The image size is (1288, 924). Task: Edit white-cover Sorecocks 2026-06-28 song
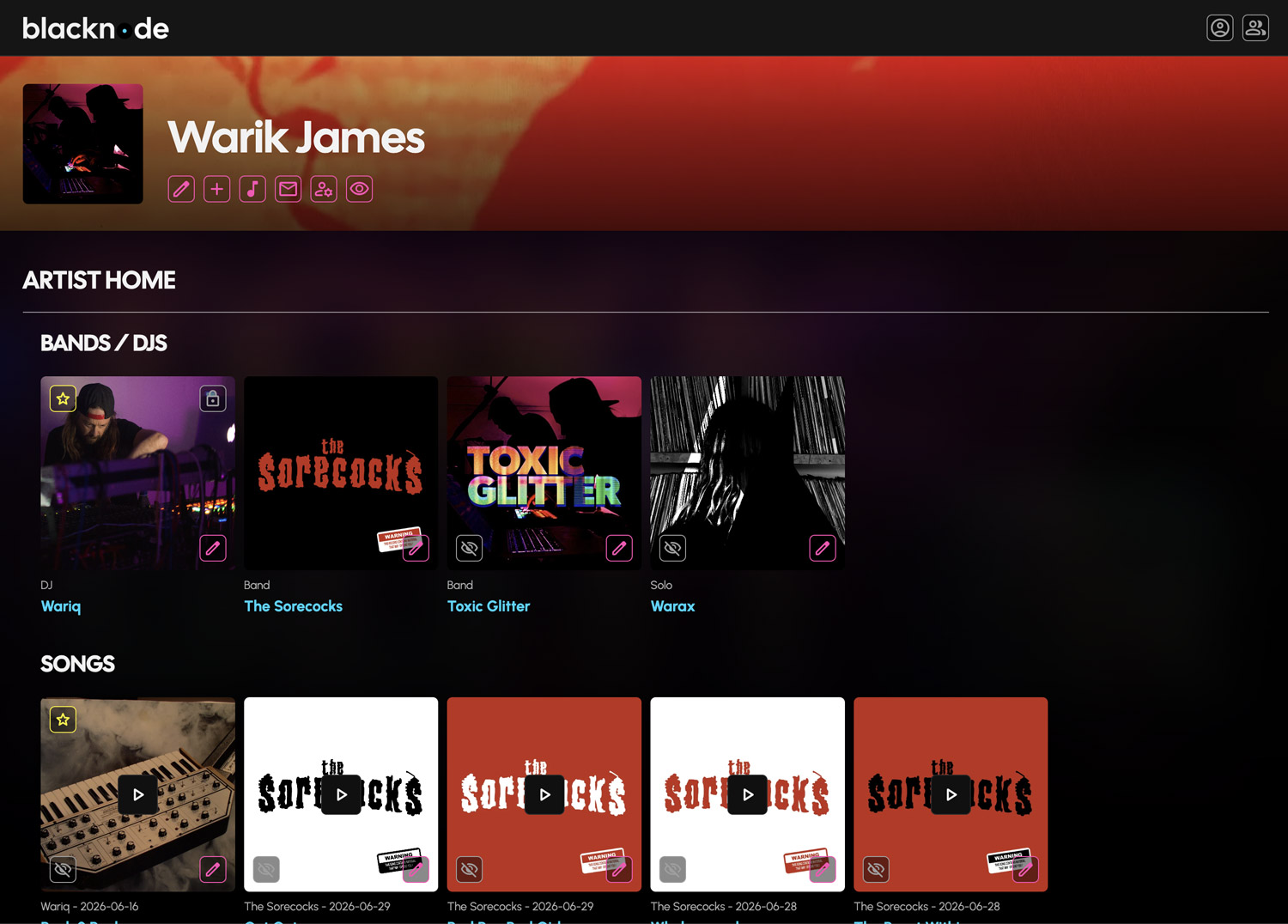[823, 869]
